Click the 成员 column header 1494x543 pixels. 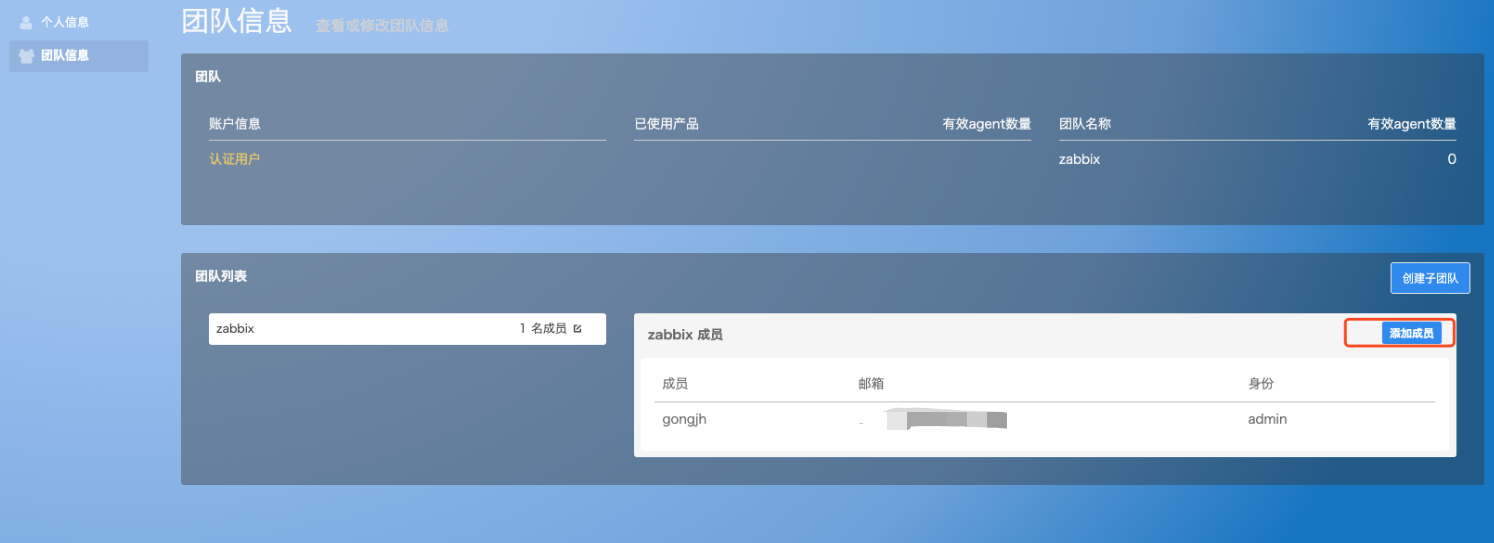click(675, 384)
